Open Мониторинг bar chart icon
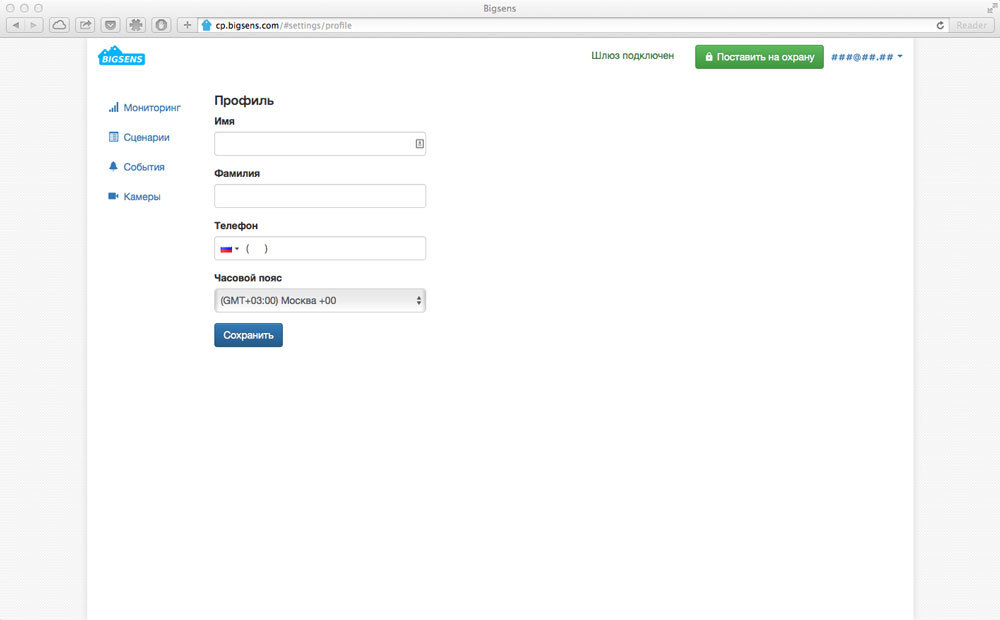The height and width of the screenshot is (620, 1000). 114,107
